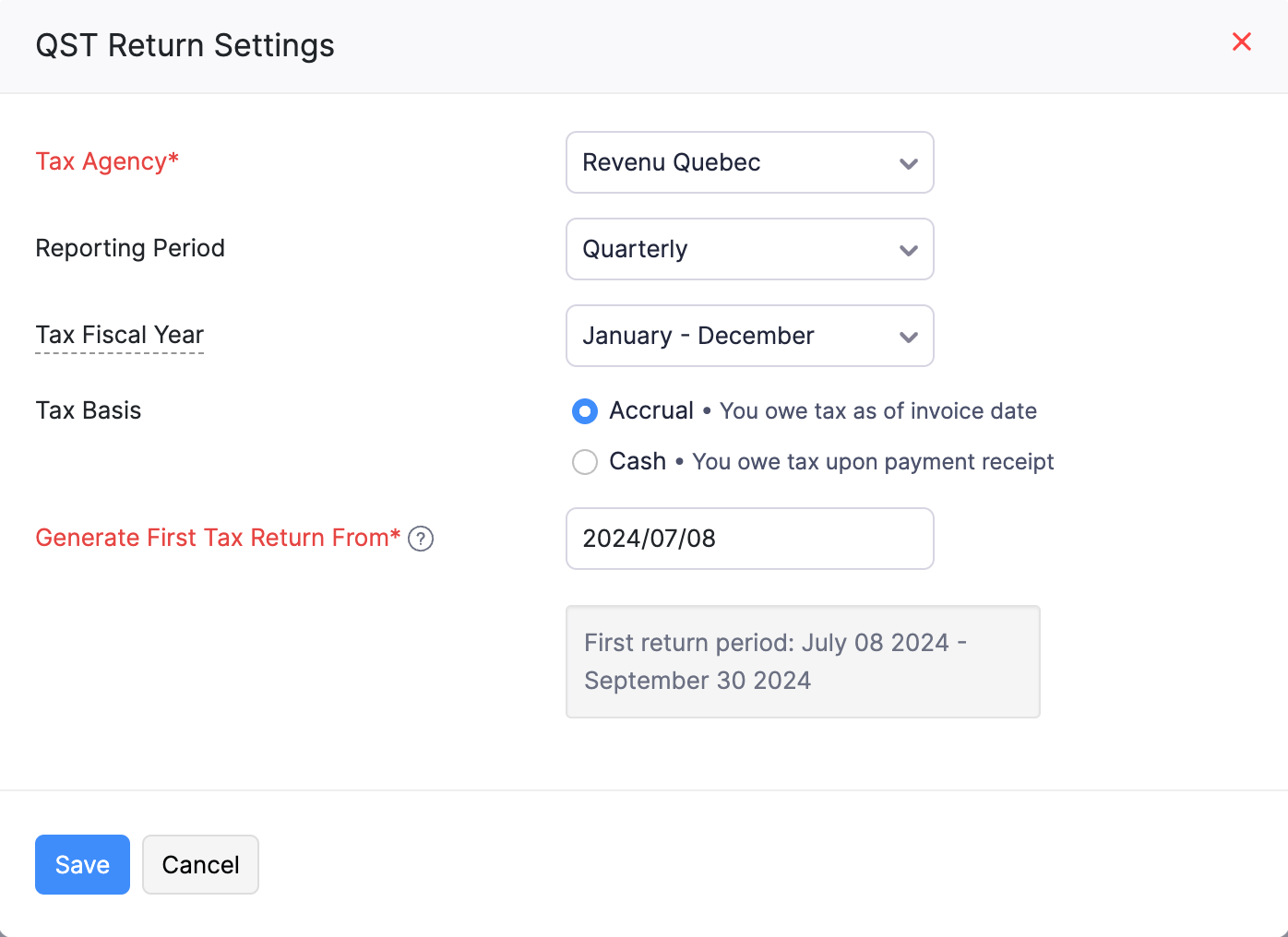Click the First return period info box
The height and width of the screenshot is (937, 1288).
[802, 661]
